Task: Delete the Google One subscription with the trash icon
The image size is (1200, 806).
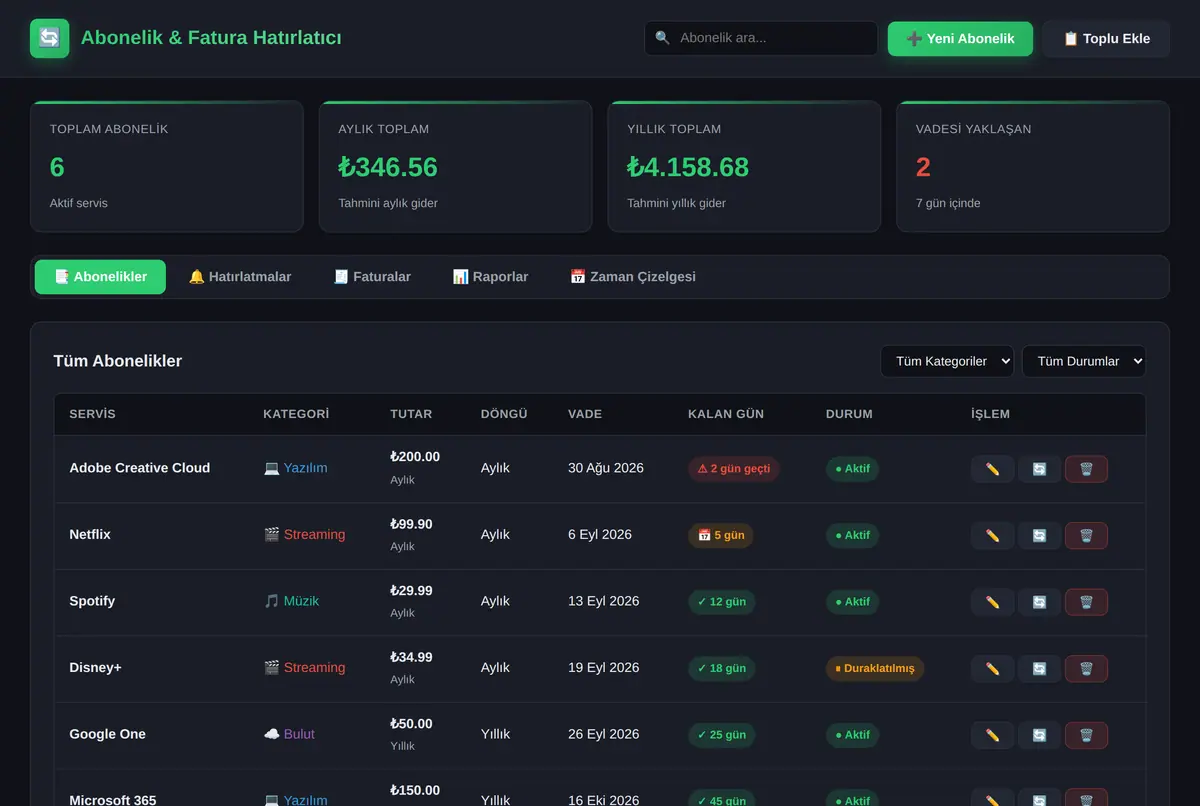Action: [x=1086, y=735]
